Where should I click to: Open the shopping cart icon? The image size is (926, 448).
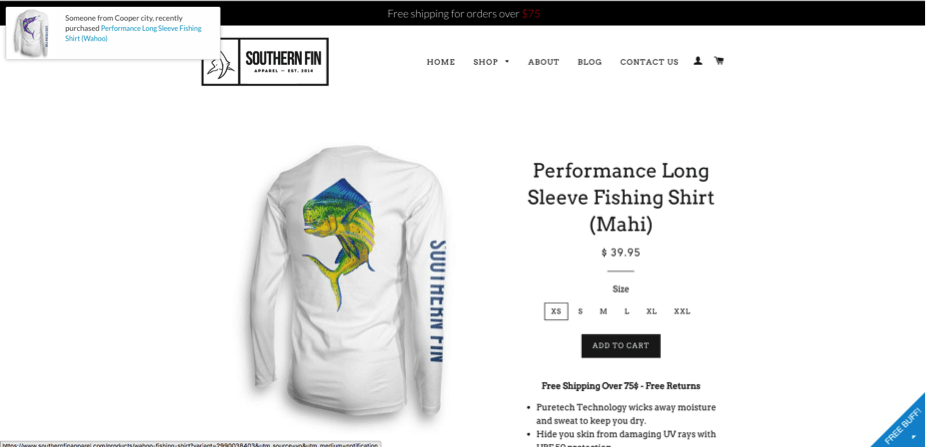coord(719,61)
